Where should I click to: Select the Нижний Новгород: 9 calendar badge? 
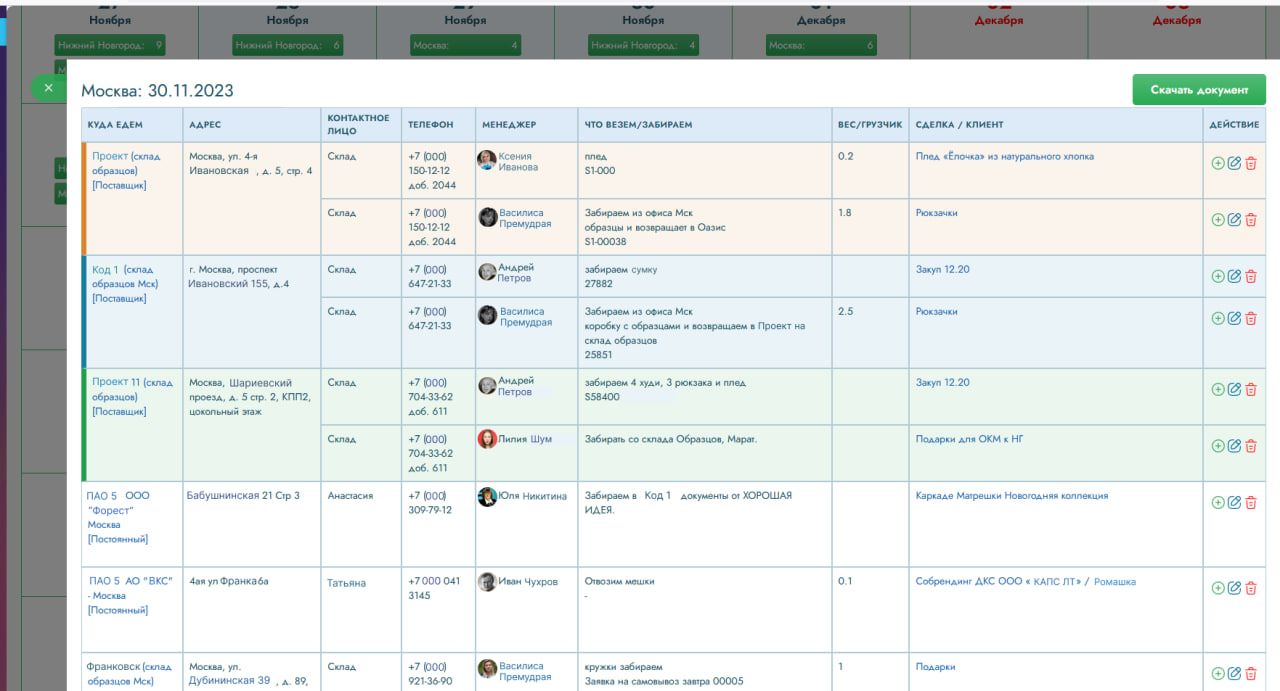pyautogui.click(x=110, y=45)
